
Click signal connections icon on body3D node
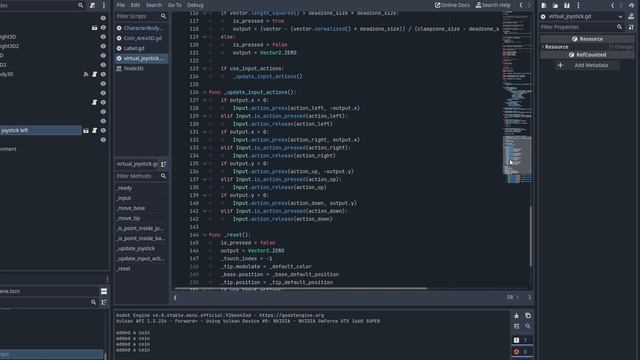point(86,74)
